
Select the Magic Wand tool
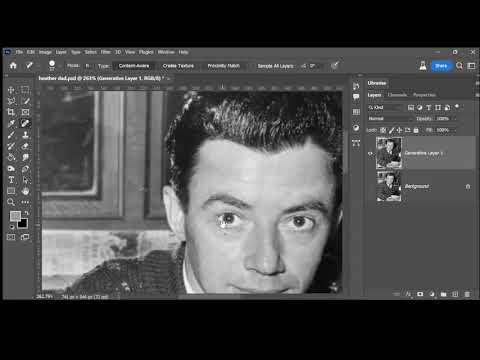25,101
